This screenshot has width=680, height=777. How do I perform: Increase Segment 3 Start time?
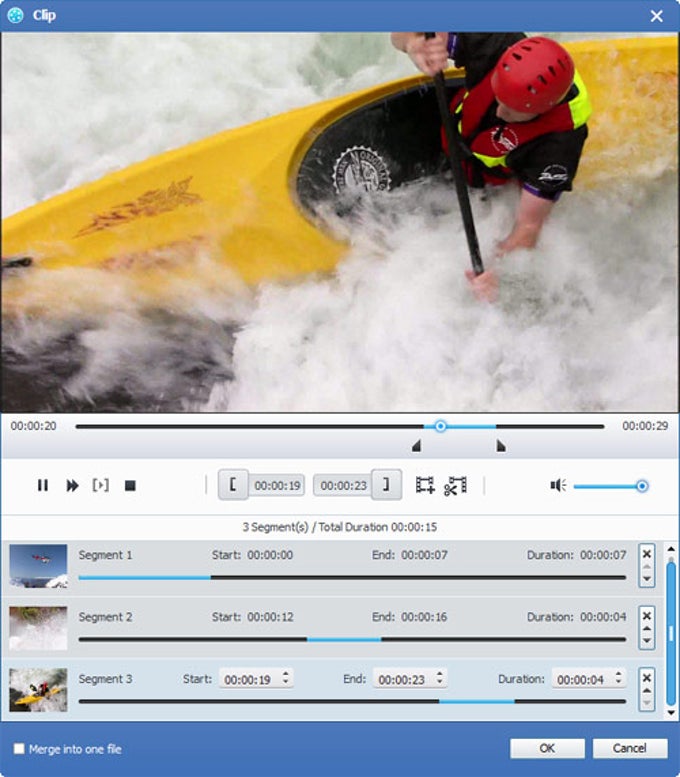tap(285, 674)
